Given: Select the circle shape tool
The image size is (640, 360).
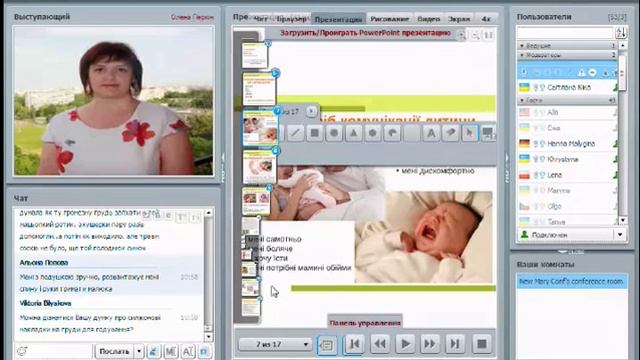Looking at the screenshot, I should (x=334, y=133).
